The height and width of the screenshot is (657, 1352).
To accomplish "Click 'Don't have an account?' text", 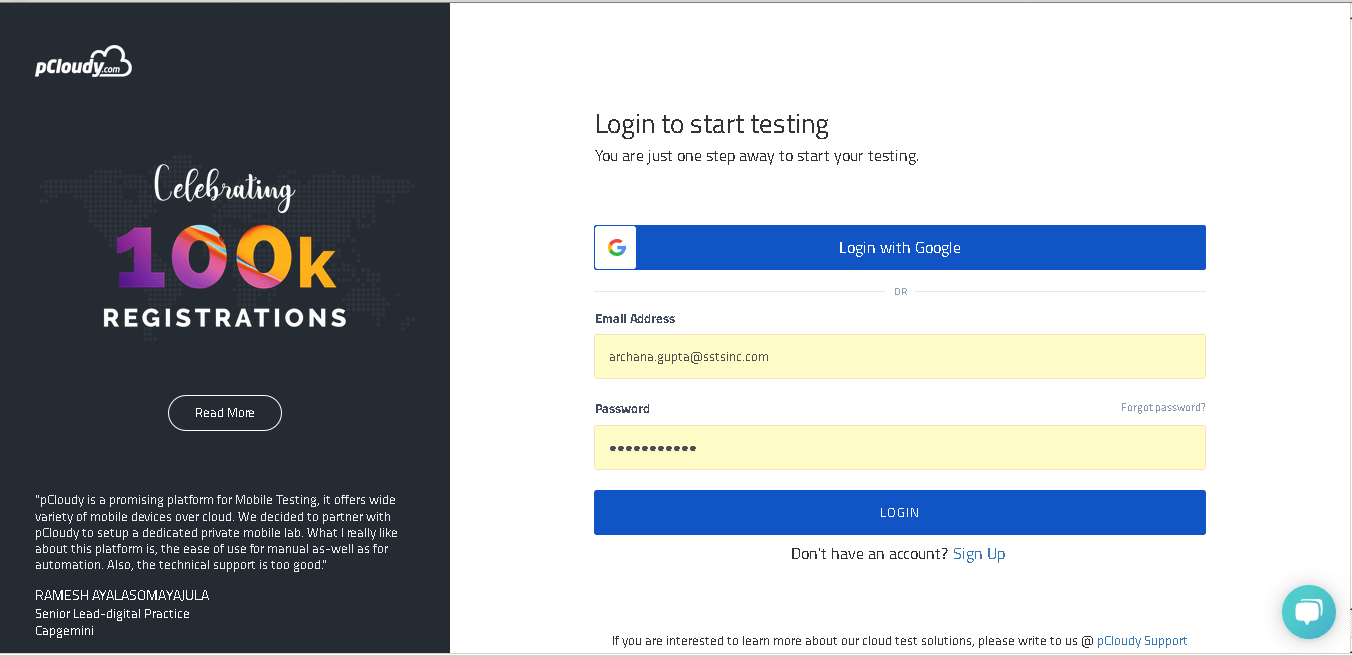I will (x=869, y=554).
